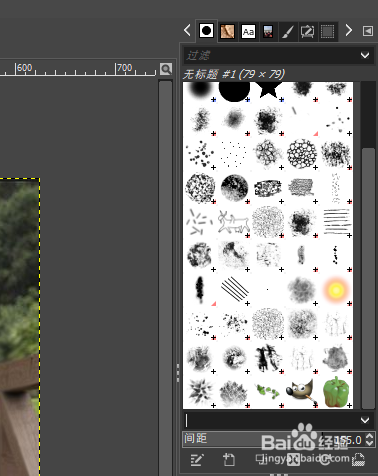The image size is (378, 476).
Task: Open the tab with the dashed square icon
Action: pos(327,32)
